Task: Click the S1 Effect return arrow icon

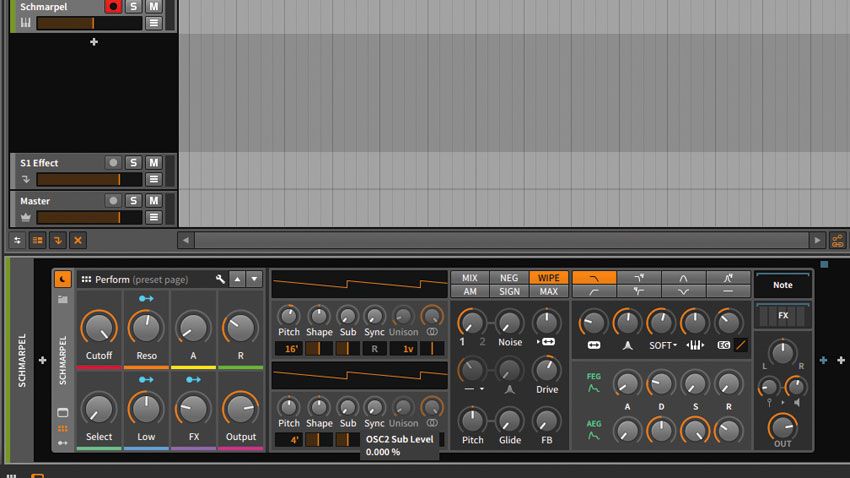Action: click(x=25, y=179)
